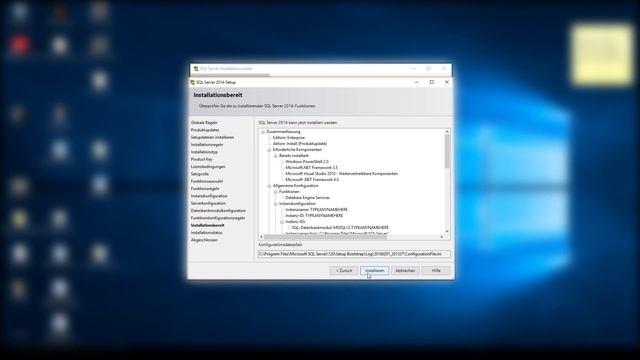
Task: Go back with the Zurück button
Action: [x=344, y=271]
